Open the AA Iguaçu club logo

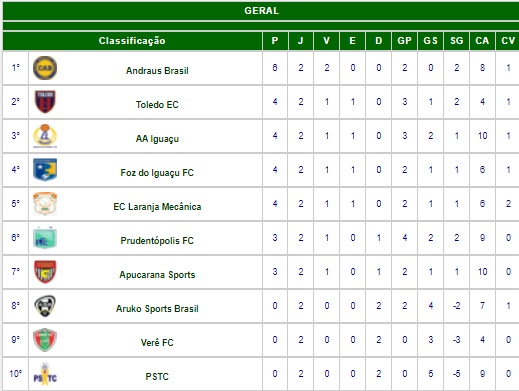(45, 136)
